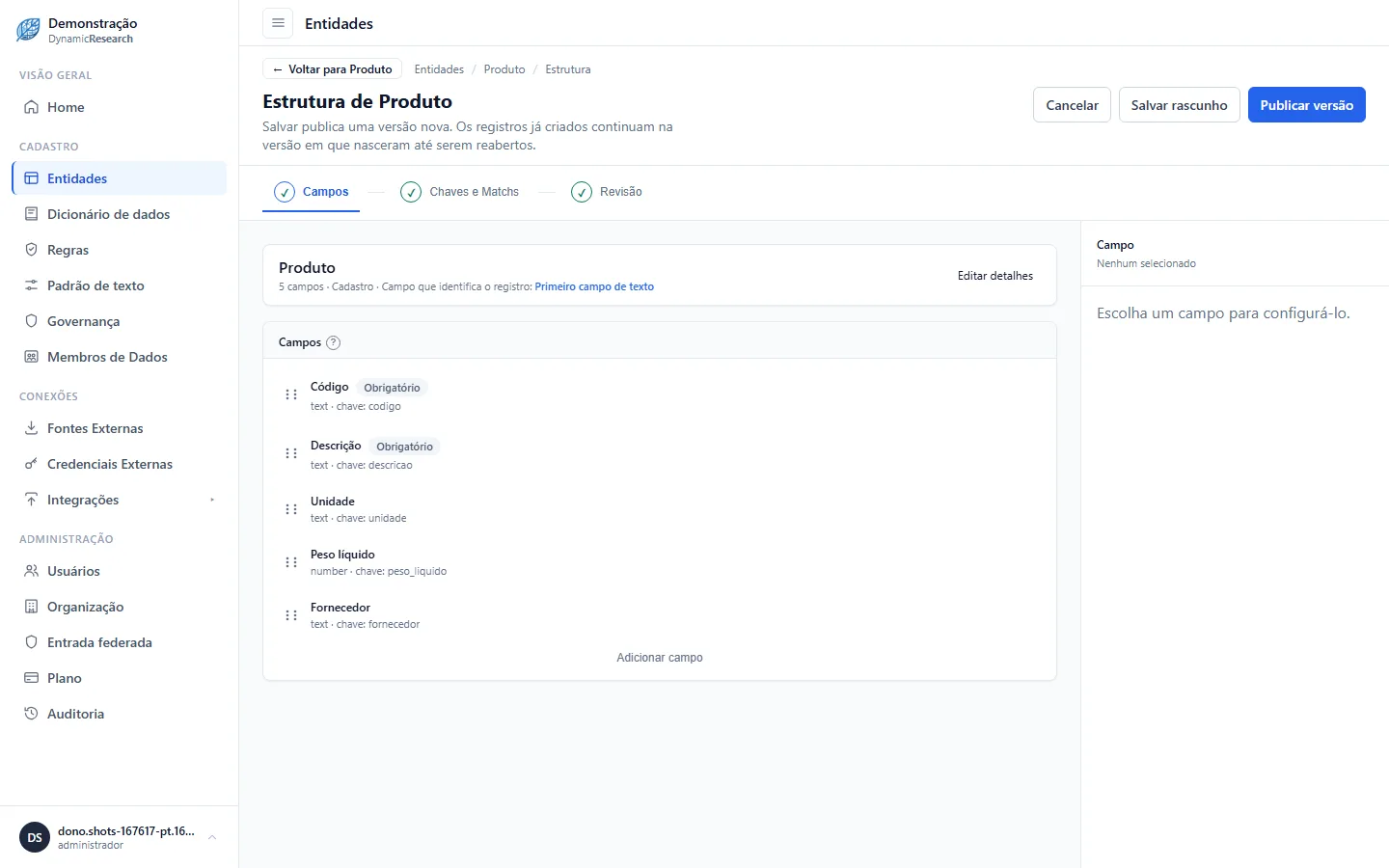This screenshot has width=1389, height=868.
Task: Click the Produto breadcrumb link
Action: pos(504,69)
